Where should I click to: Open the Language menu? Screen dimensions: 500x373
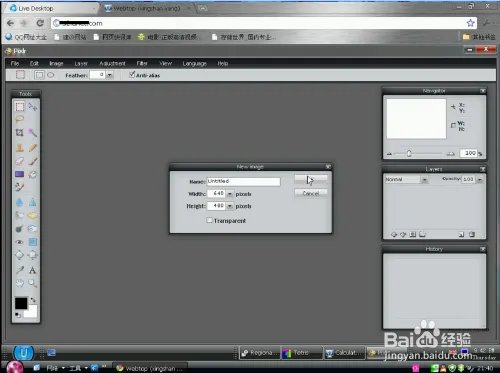click(x=195, y=63)
